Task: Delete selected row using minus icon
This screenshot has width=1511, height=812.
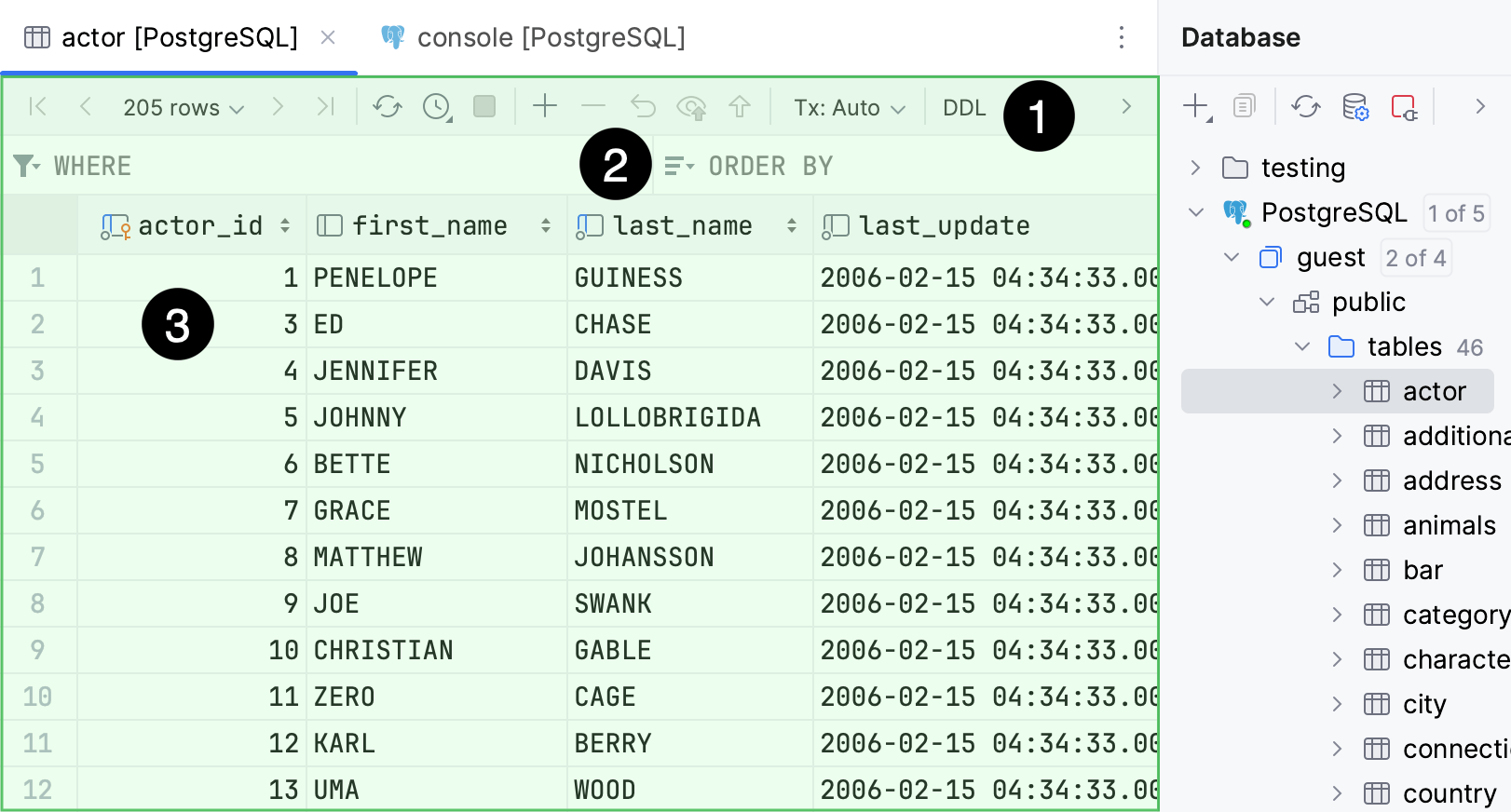Action: point(593,107)
